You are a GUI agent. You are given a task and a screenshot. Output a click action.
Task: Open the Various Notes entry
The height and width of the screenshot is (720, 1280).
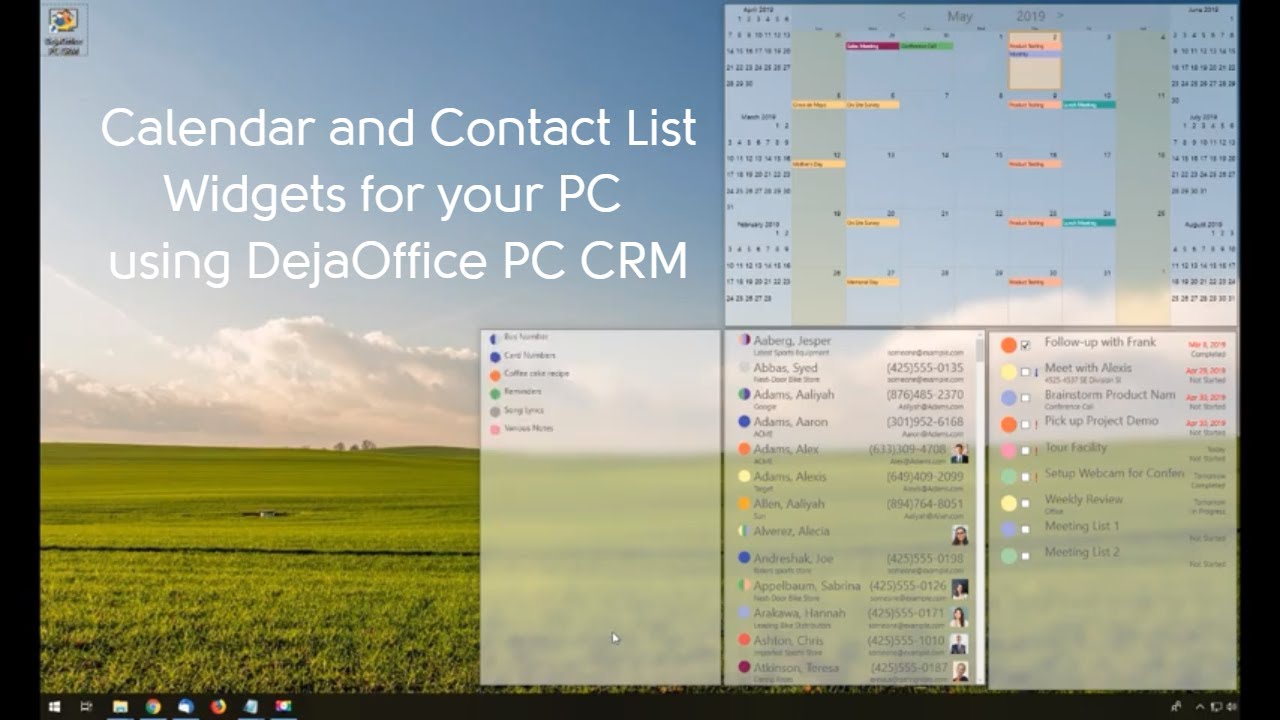tap(529, 428)
